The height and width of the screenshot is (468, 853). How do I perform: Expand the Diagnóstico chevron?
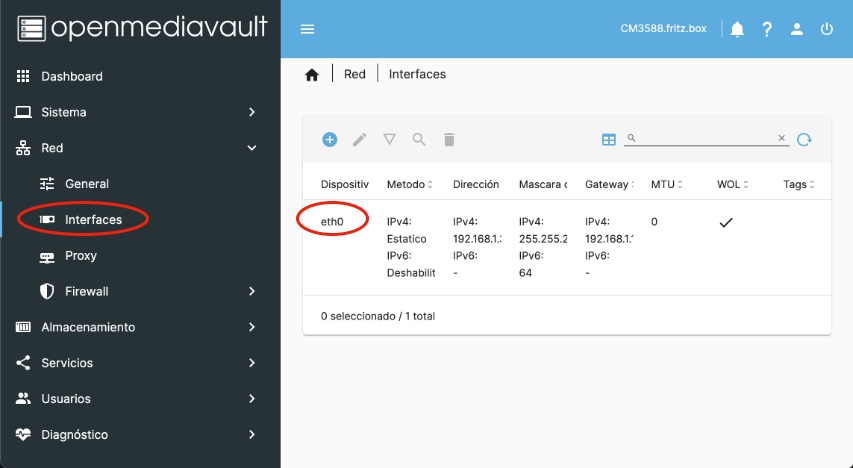[x=252, y=434]
